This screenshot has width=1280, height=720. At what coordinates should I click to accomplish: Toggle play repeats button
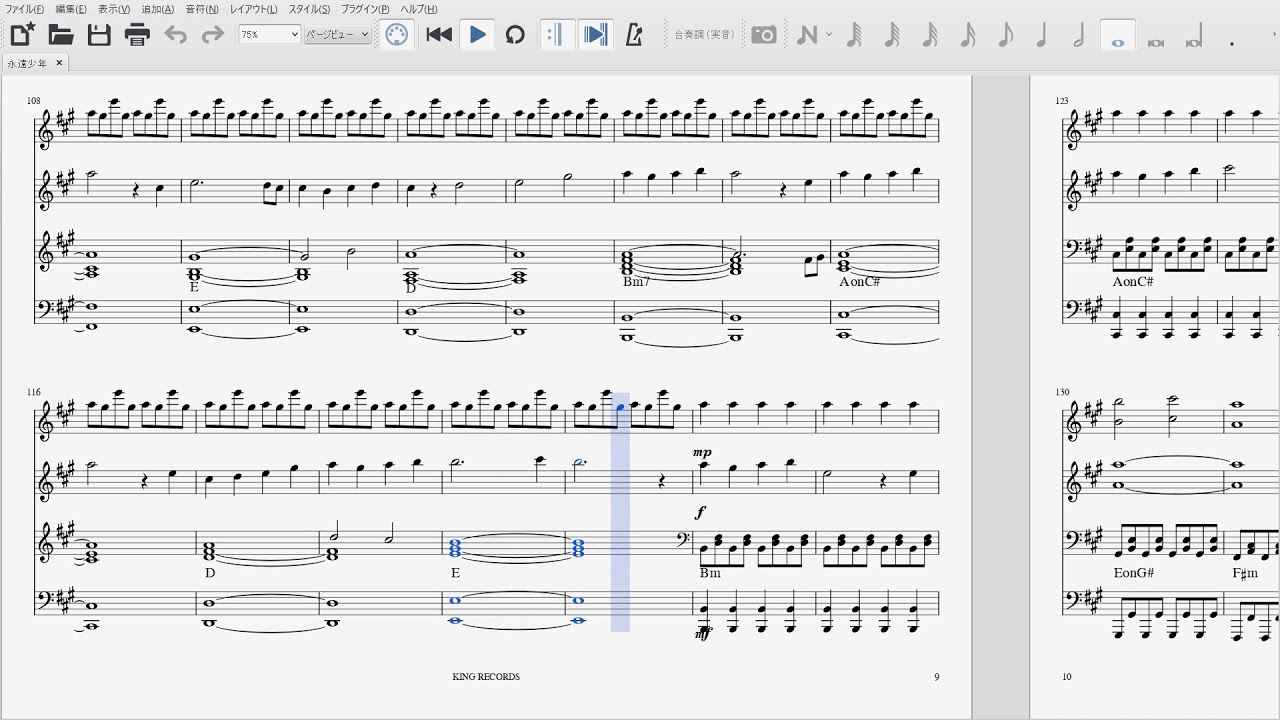[555, 35]
